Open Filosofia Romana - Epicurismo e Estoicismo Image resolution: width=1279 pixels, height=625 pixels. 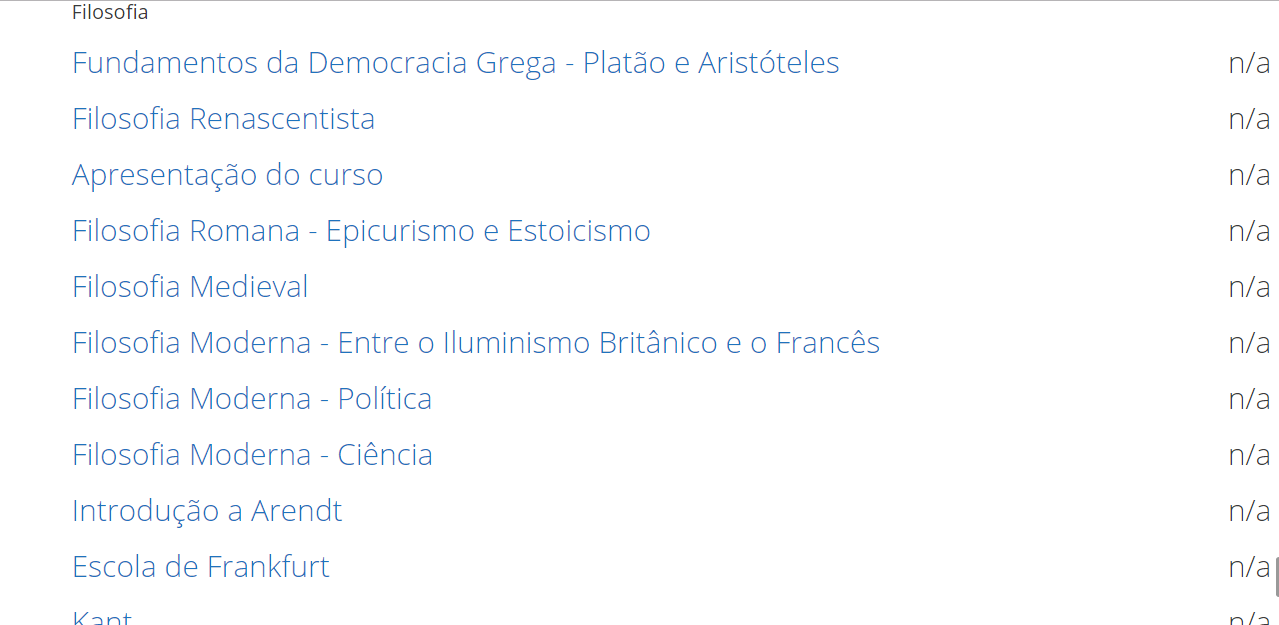pyautogui.click(x=361, y=231)
